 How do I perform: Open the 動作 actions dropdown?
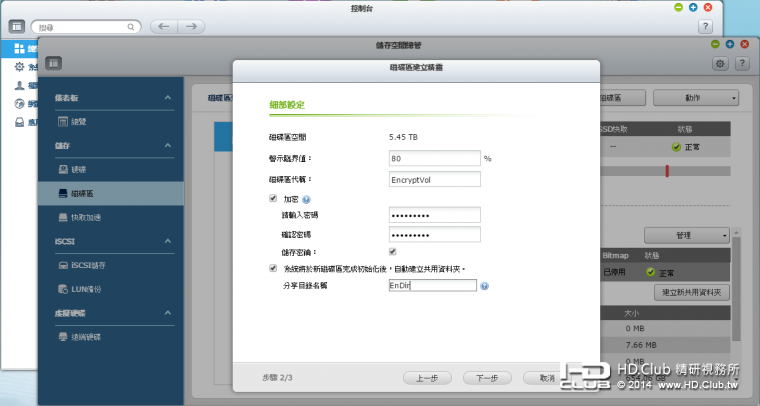point(696,97)
